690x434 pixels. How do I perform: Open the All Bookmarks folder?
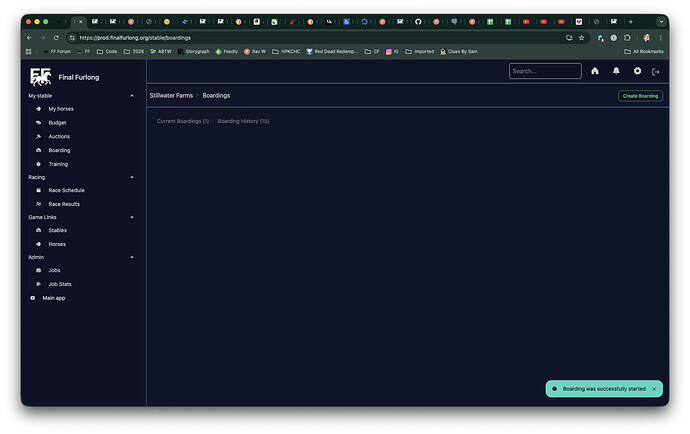(x=644, y=51)
